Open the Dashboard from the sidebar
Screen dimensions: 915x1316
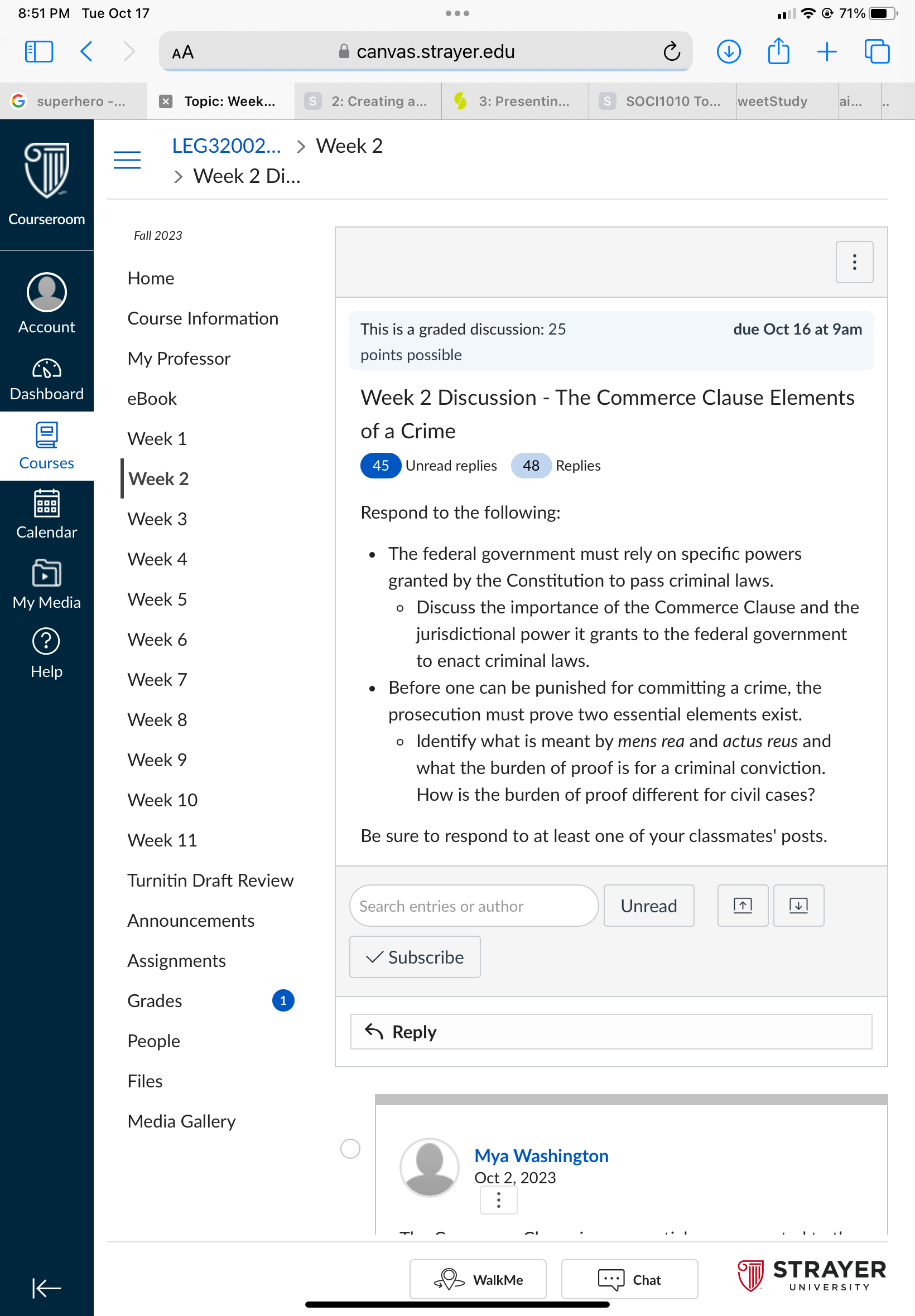(x=46, y=379)
